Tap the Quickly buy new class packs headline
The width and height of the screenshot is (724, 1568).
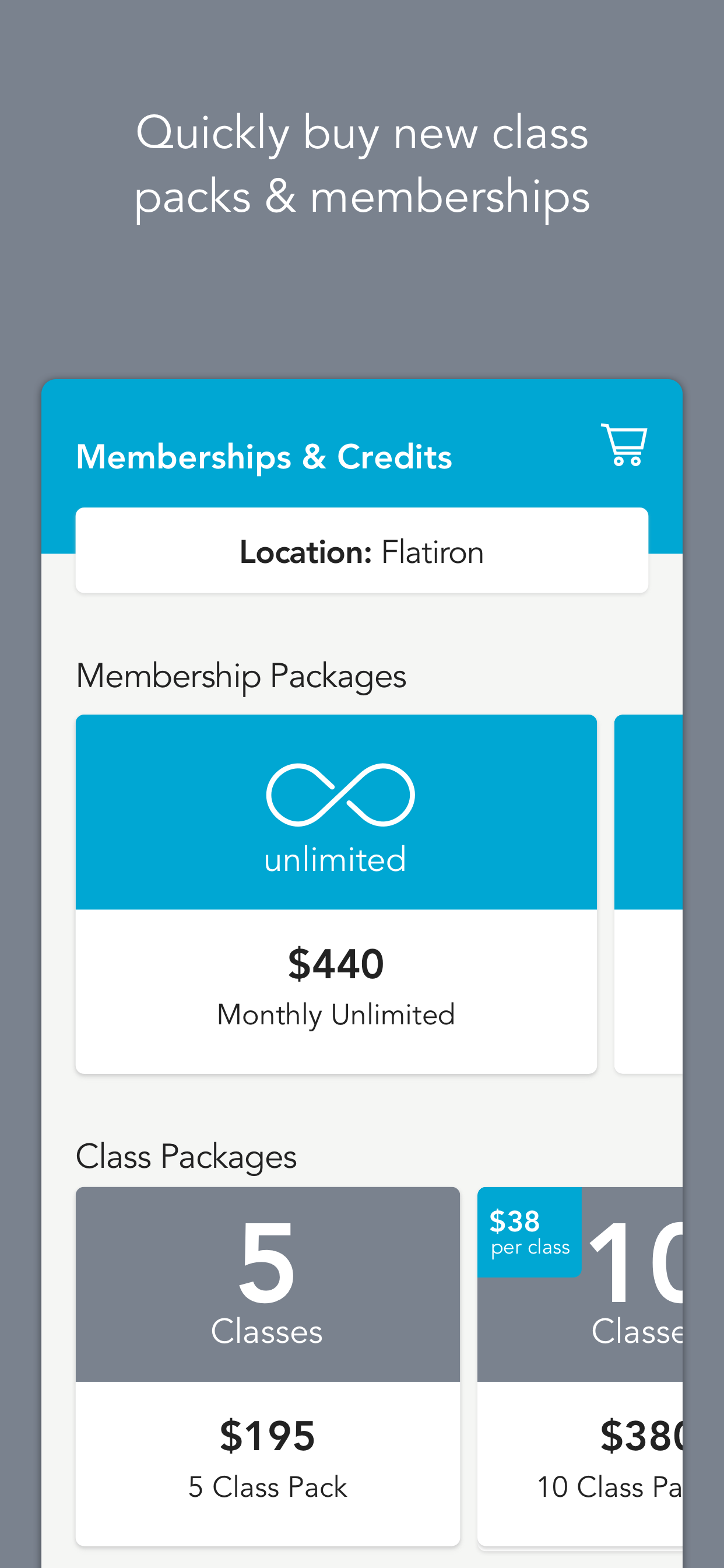point(362,164)
